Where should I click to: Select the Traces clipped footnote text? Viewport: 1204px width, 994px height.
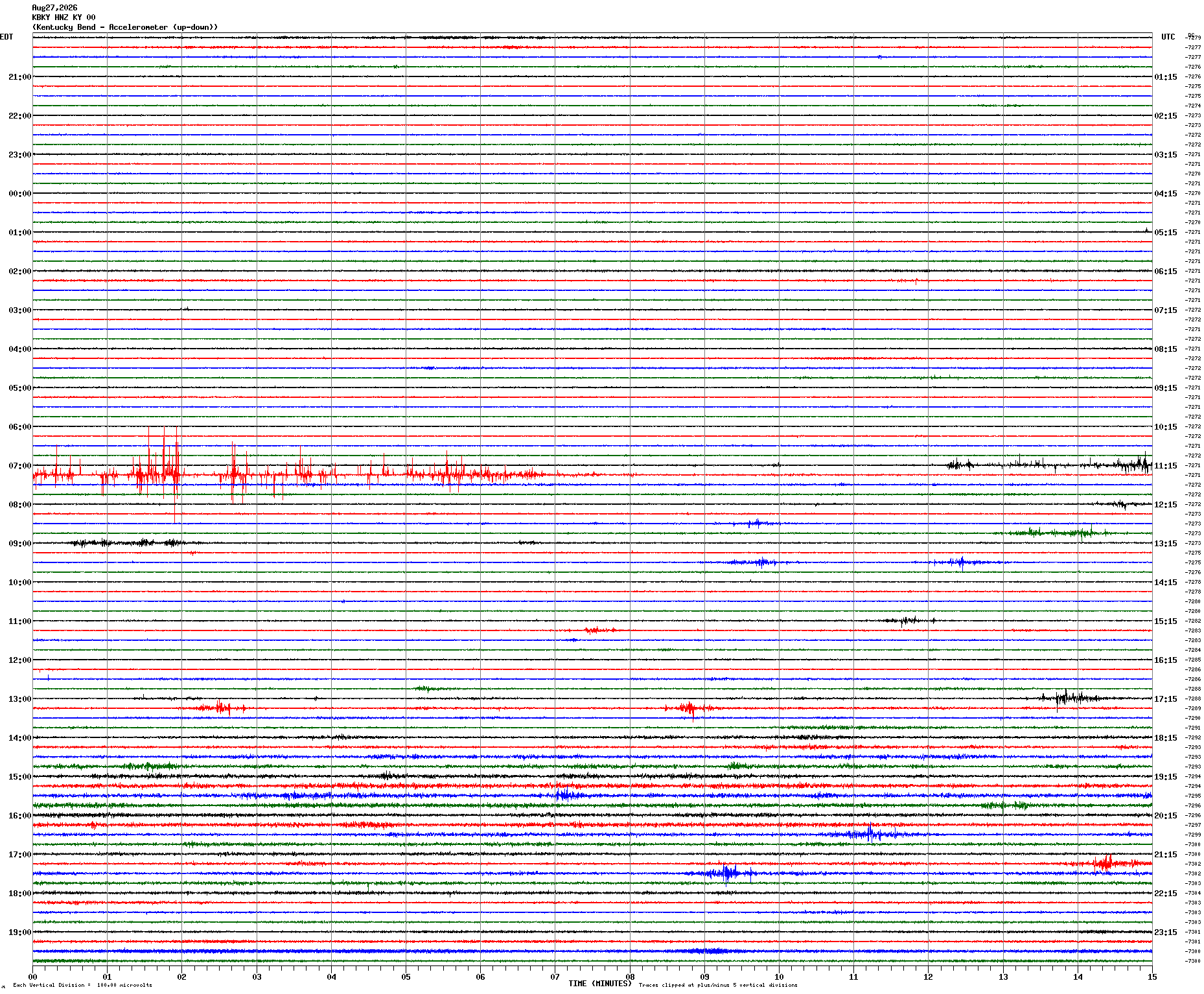click(x=718, y=985)
